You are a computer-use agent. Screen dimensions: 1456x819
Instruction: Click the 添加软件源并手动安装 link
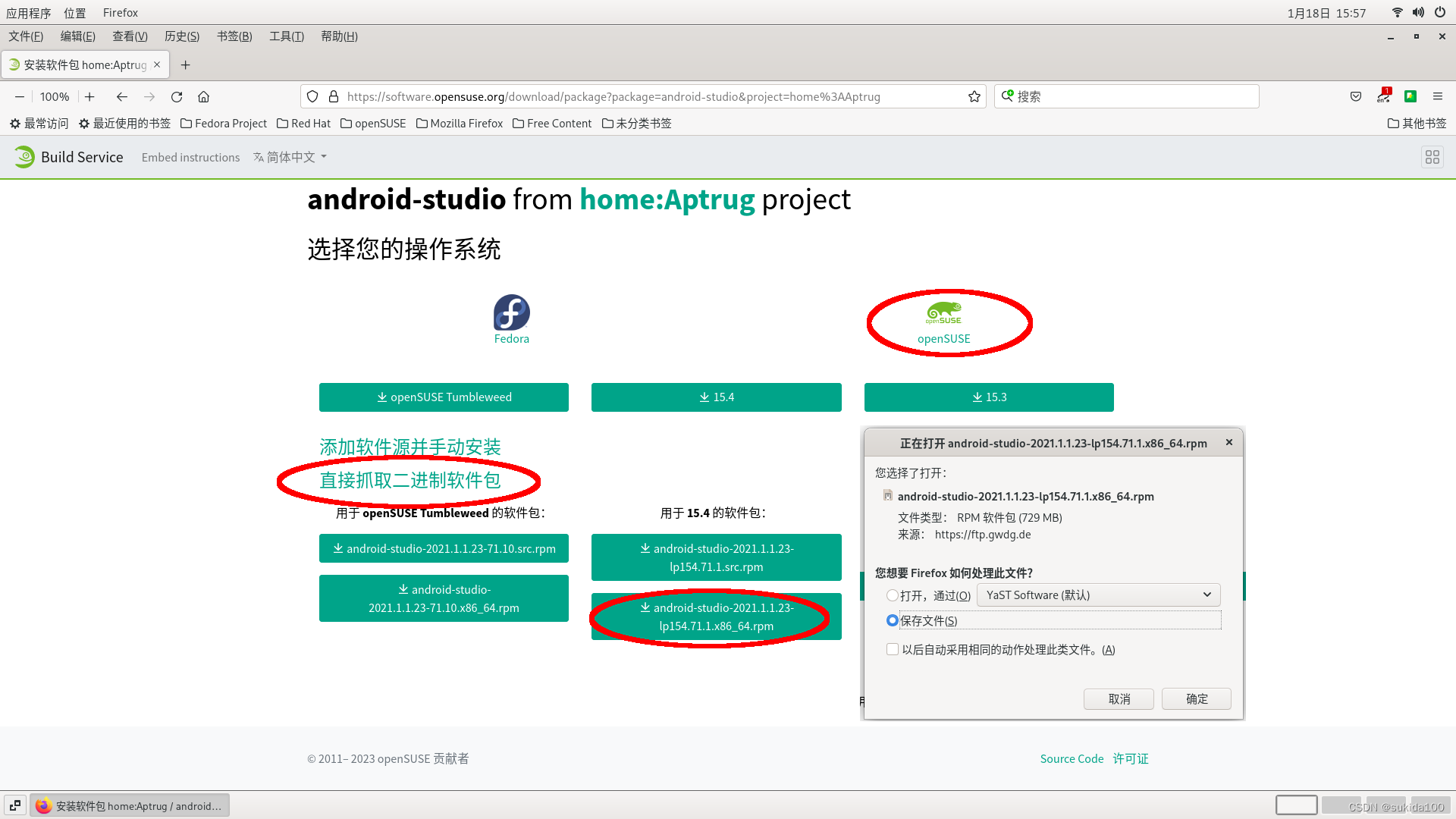(x=410, y=447)
